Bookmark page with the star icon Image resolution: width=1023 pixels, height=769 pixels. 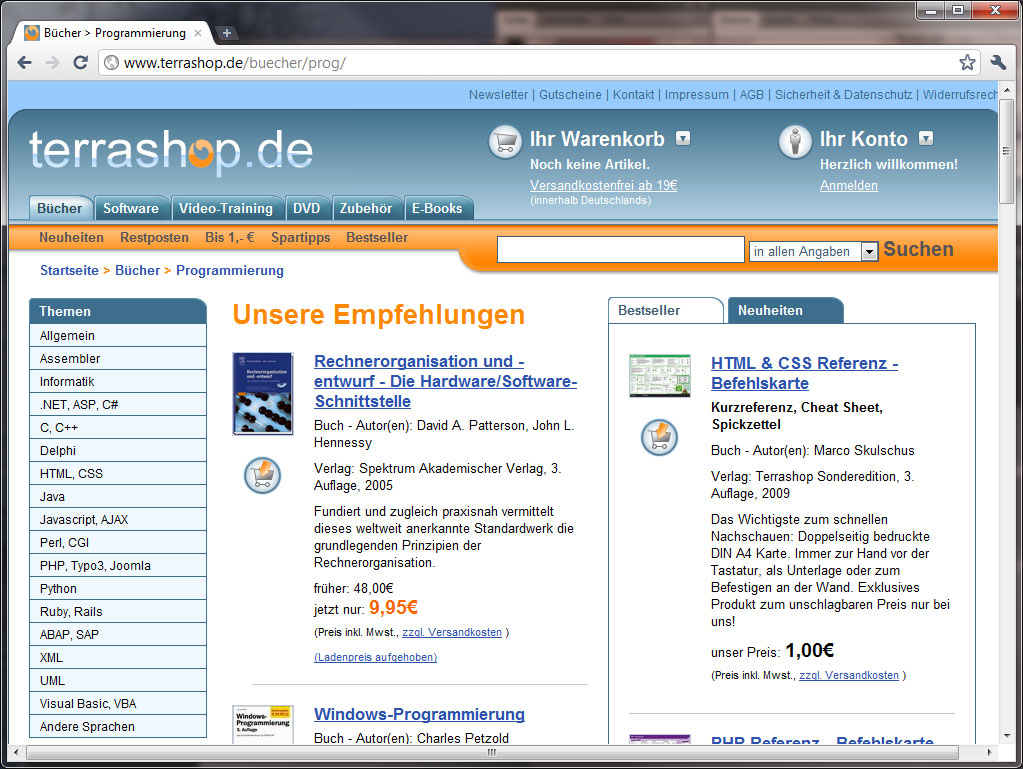point(967,62)
